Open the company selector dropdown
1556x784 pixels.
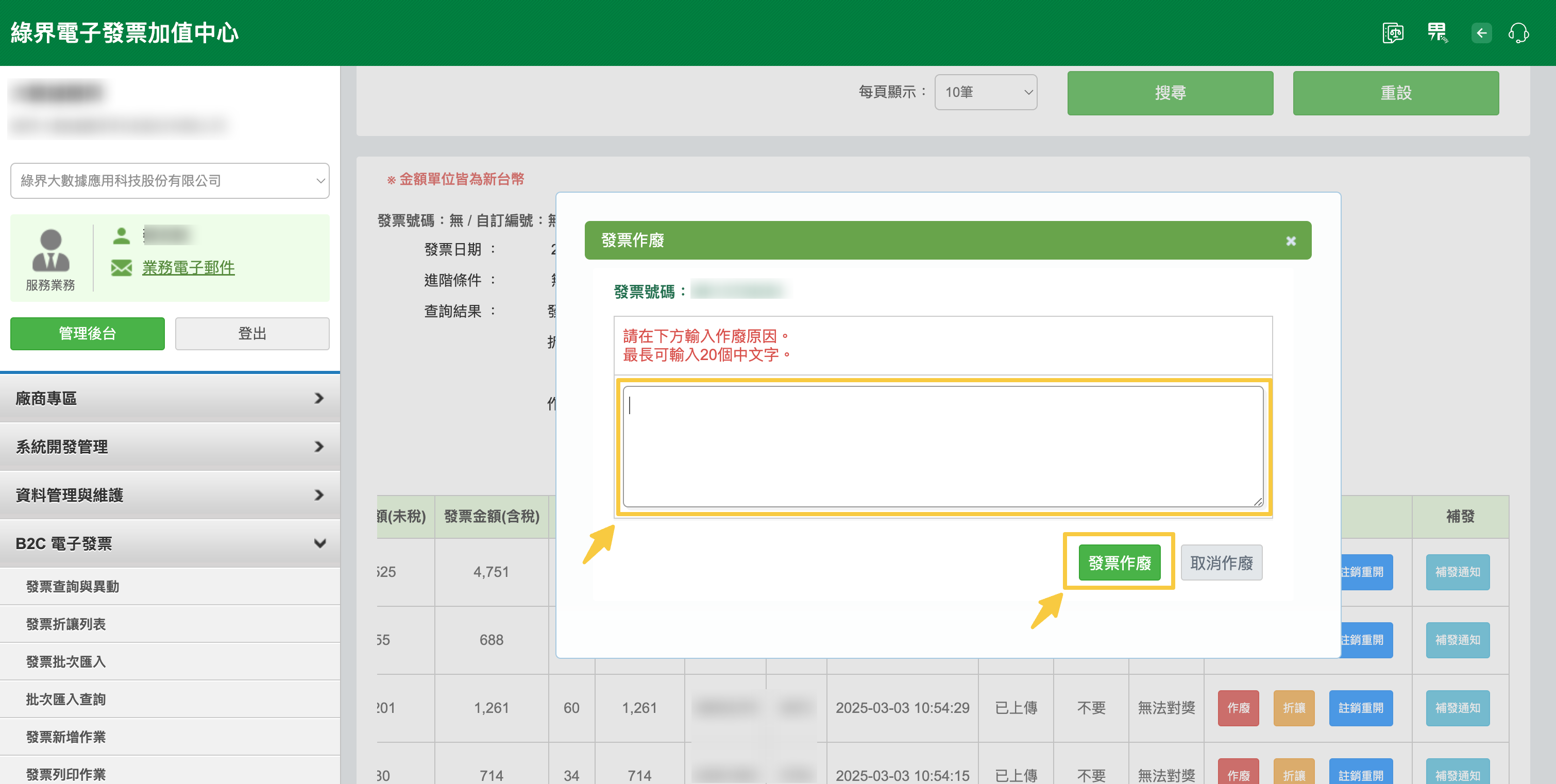tap(170, 181)
